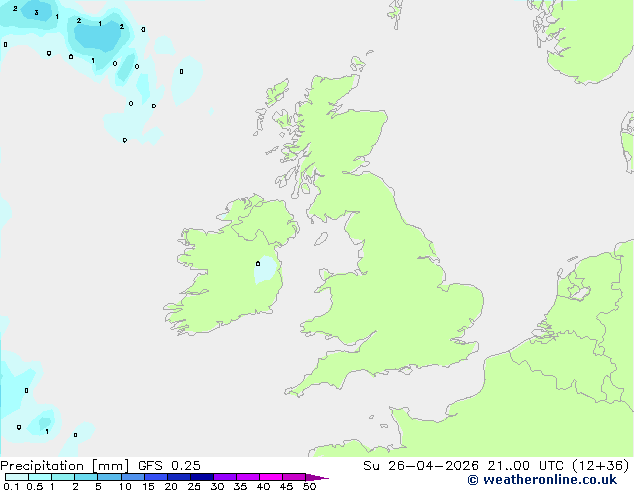This screenshot has width=634, height=490.
Task: Click the 'Precipitation [mm]' title text
Action: pos(64,466)
